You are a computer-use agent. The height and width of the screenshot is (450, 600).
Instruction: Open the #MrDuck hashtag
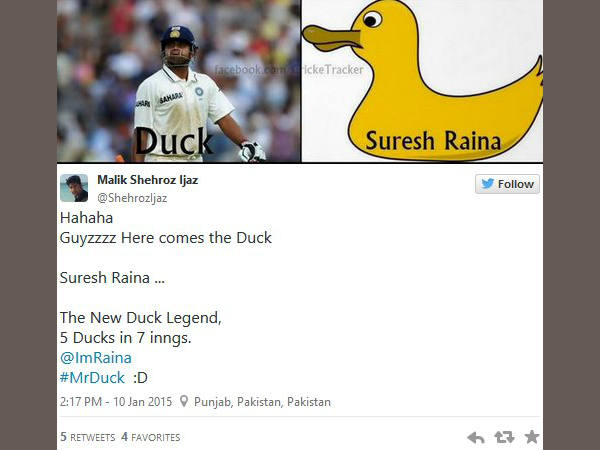point(92,378)
